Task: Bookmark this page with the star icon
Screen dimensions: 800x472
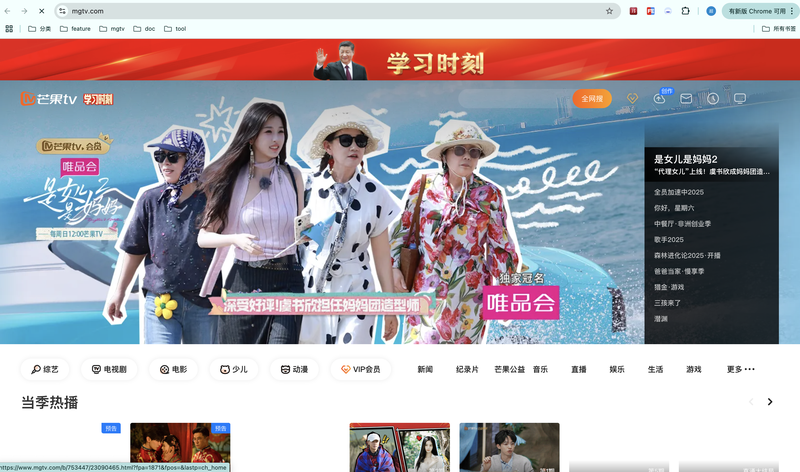Action: [x=609, y=11]
